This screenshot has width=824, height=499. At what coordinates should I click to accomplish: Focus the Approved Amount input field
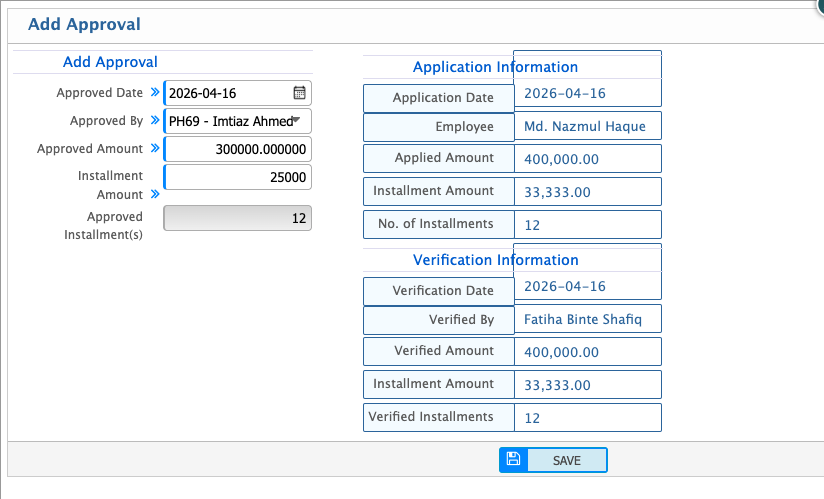point(238,149)
